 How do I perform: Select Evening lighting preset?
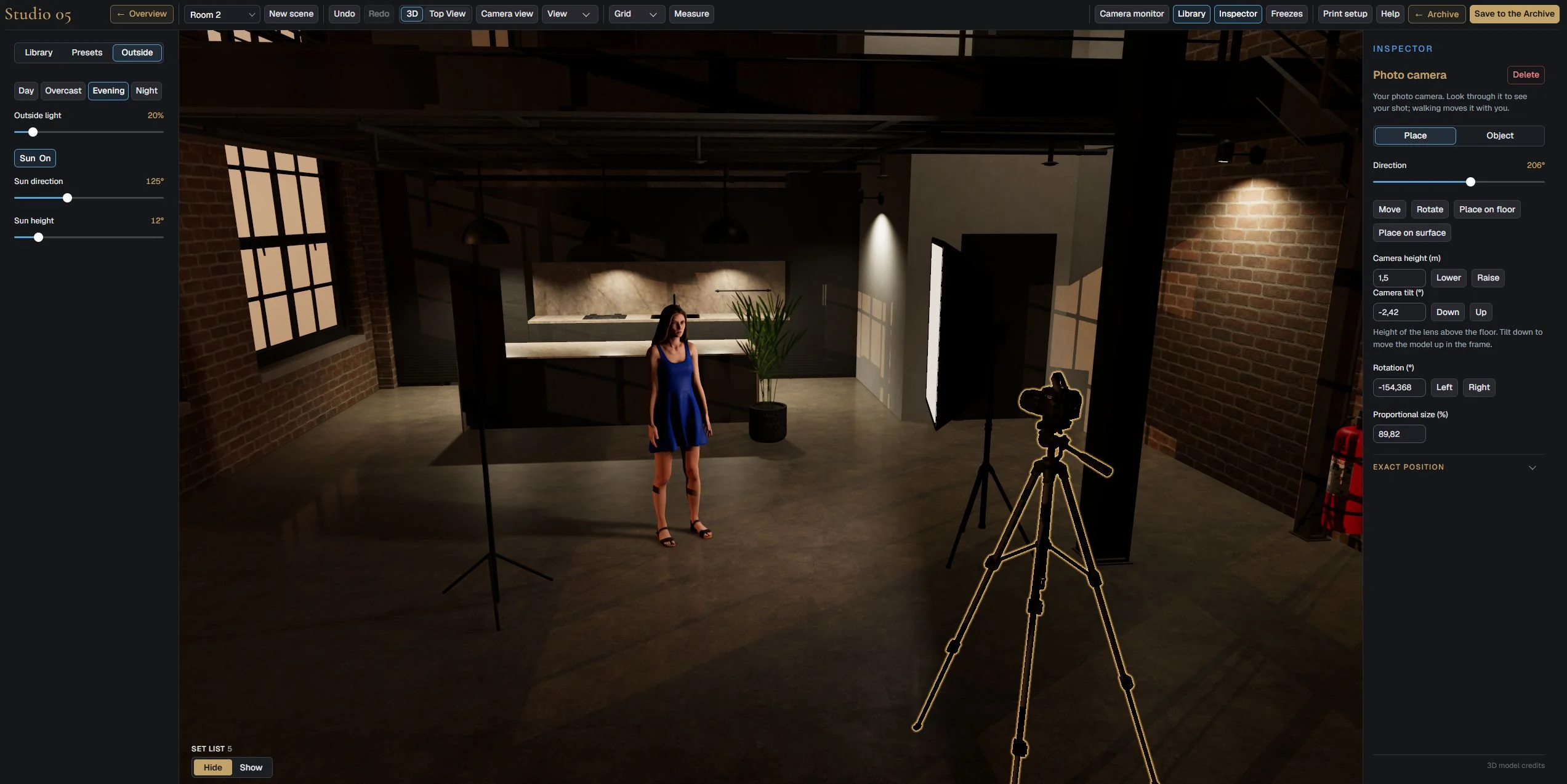(108, 91)
